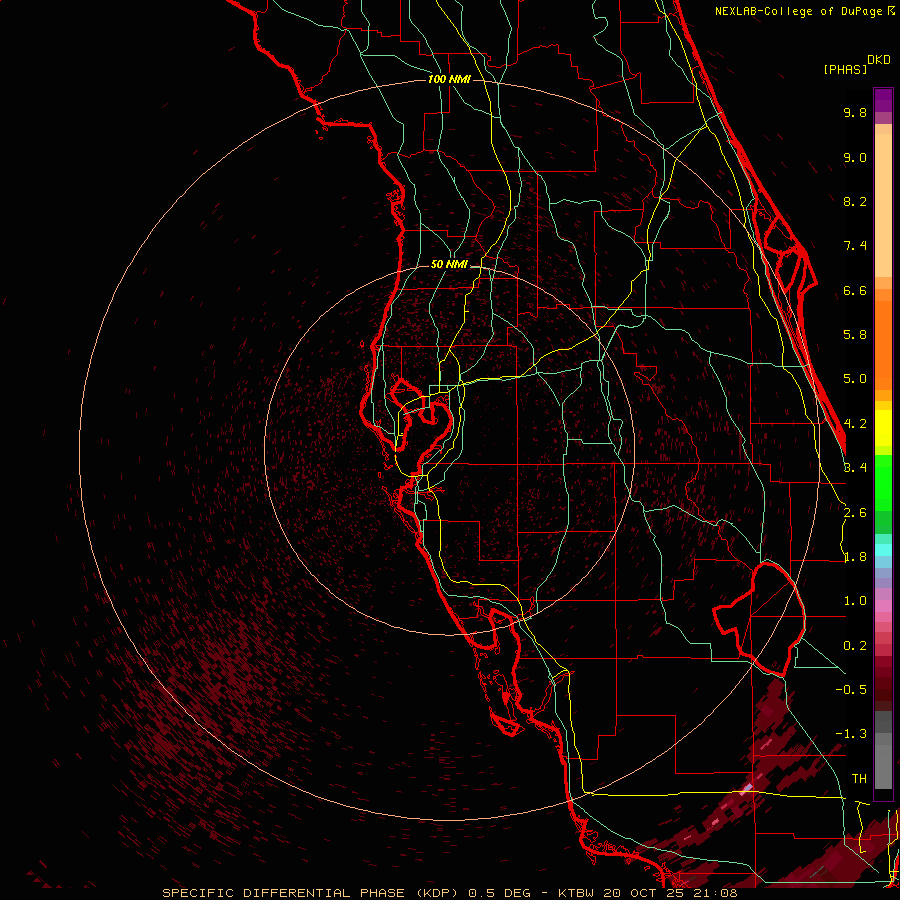
Task: Click the 6.6 scale value
Action: pyautogui.click(x=855, y=290)
